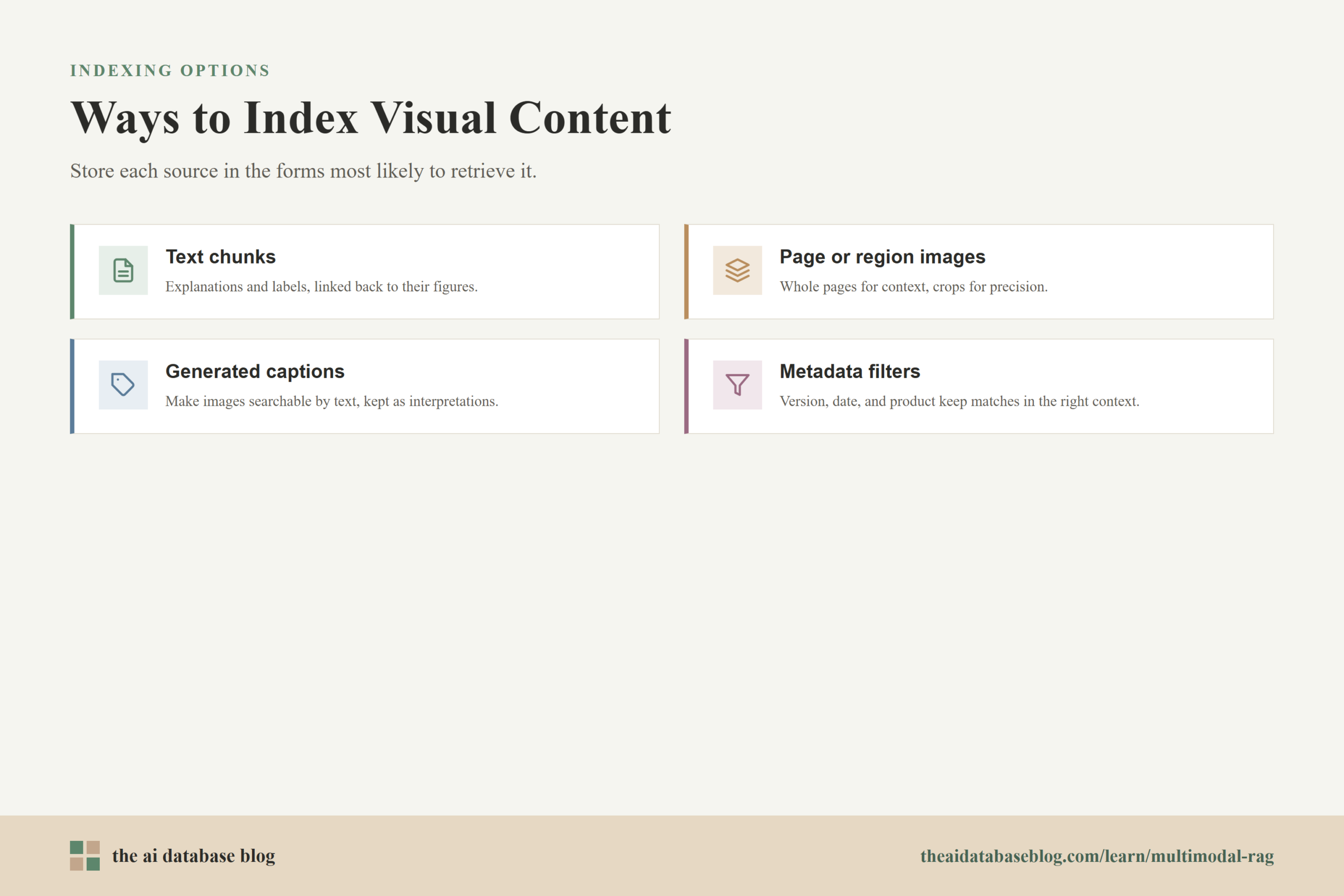The width and height of the screenshot is (1344, 896).
Task: Click the document icon beside Text chunks
Action: click(123, 270)
